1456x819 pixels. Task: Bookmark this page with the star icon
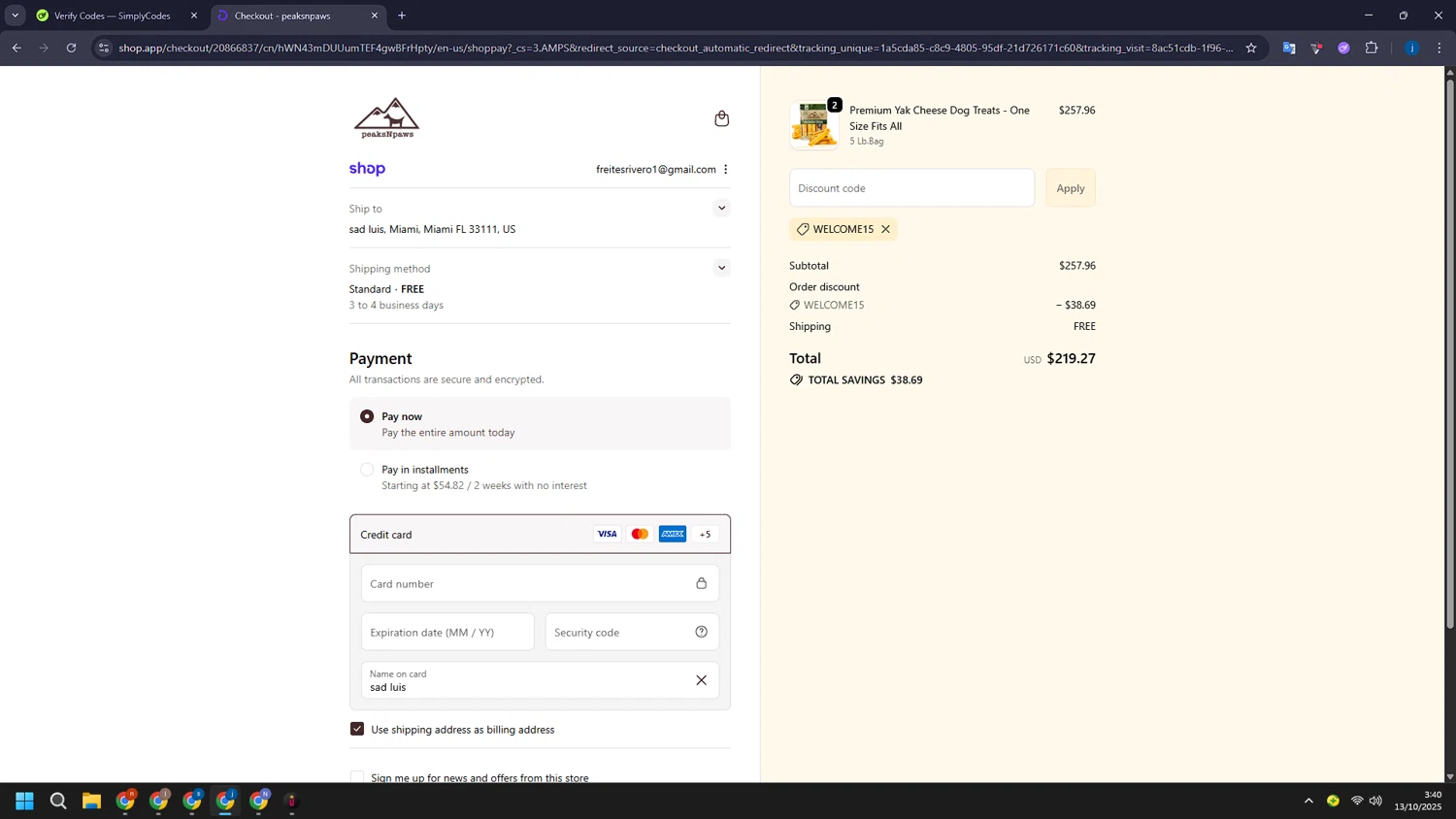pyautogui.click(x=1251, y=48)
